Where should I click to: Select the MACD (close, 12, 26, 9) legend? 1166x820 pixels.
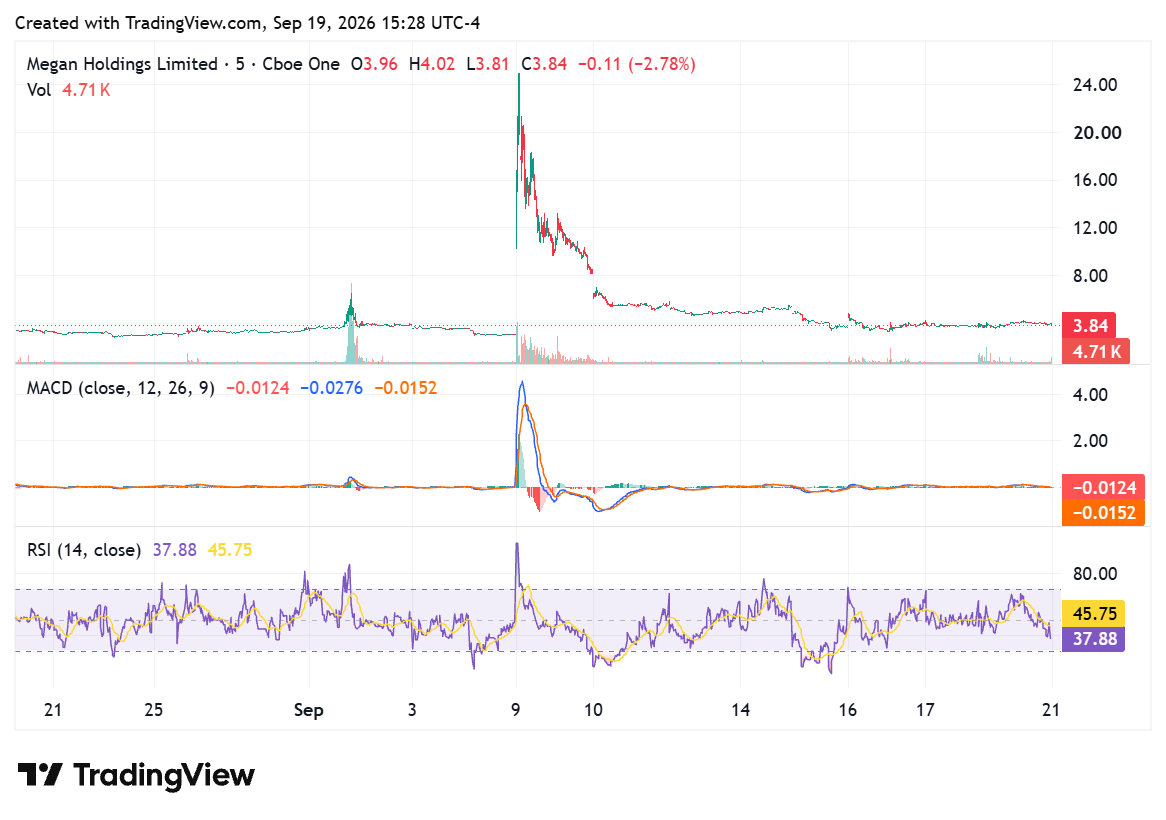[x=120, y=388]
